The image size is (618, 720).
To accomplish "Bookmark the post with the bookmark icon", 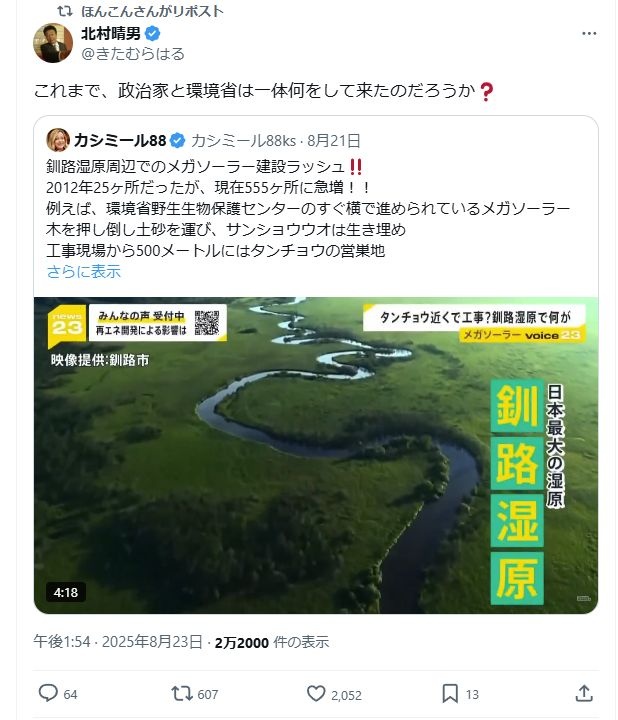I will pyautogui.click(x=450, y=693).
